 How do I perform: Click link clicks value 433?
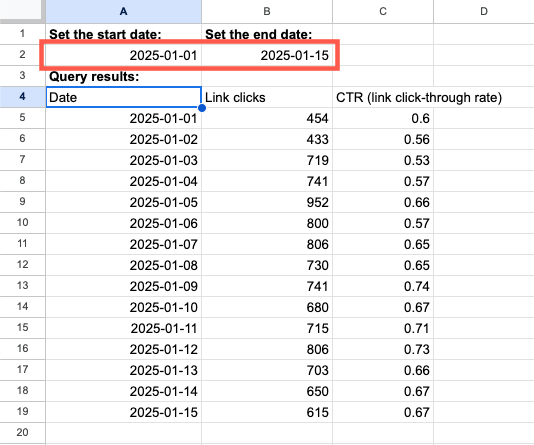pyautogui.click(x=267, y=139)
